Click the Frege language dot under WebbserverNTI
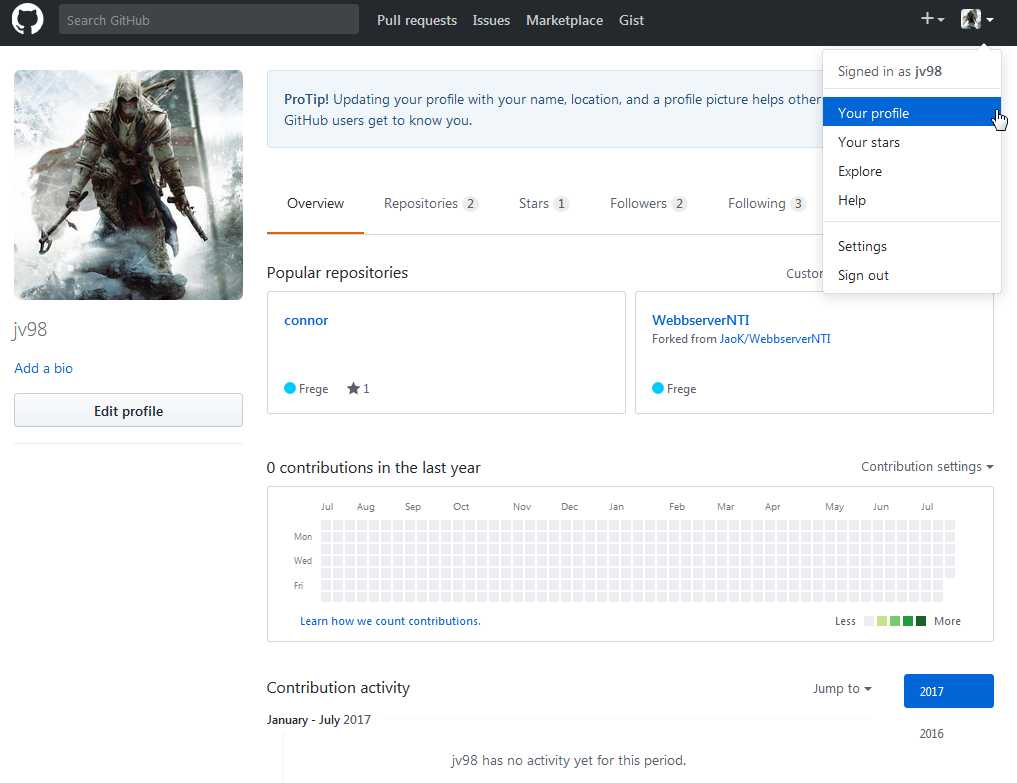 pos(658,388)
